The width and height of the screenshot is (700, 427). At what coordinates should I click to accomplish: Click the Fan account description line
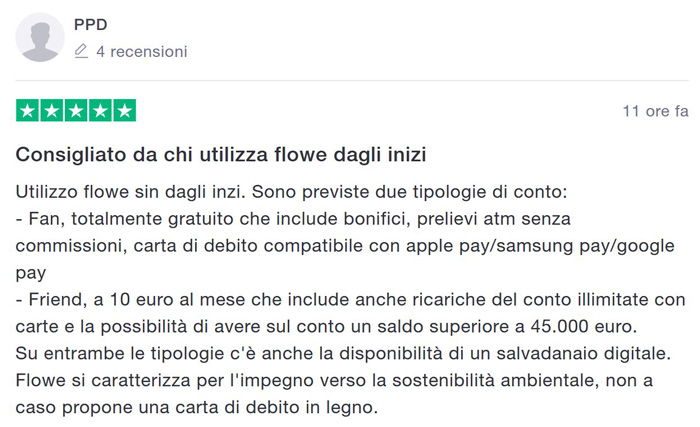[293, 219]
